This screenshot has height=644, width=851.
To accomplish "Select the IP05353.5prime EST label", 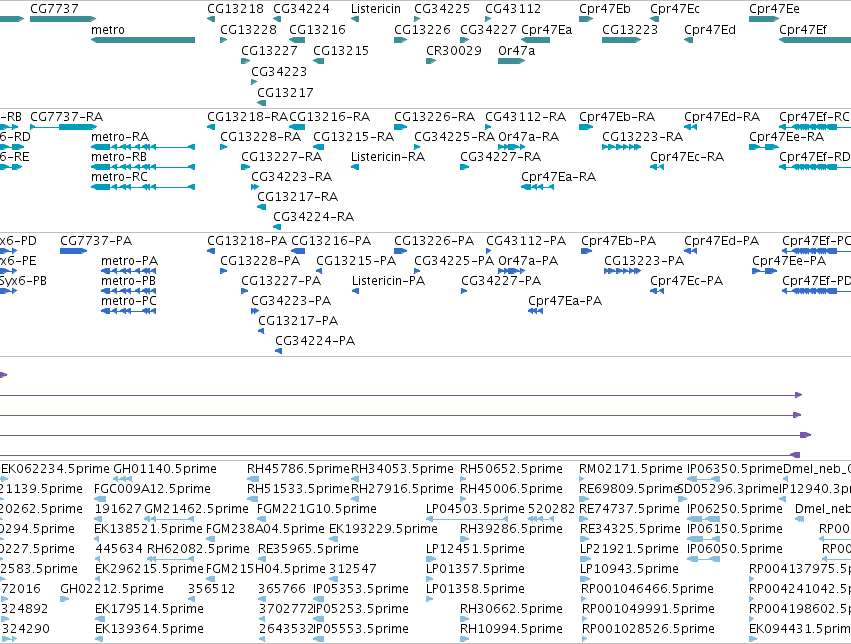I will click(x=361, y=589).
